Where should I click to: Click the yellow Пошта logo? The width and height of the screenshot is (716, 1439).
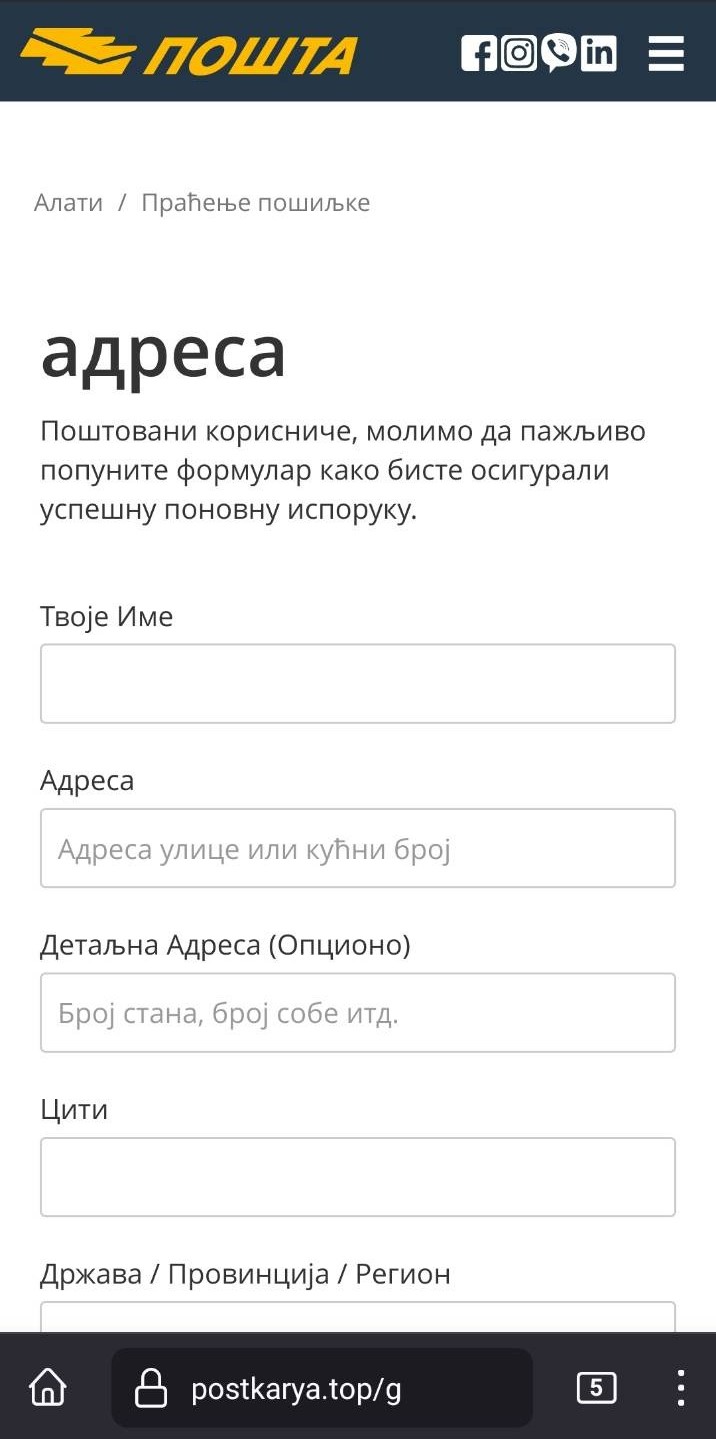click(x=189, y=52)
